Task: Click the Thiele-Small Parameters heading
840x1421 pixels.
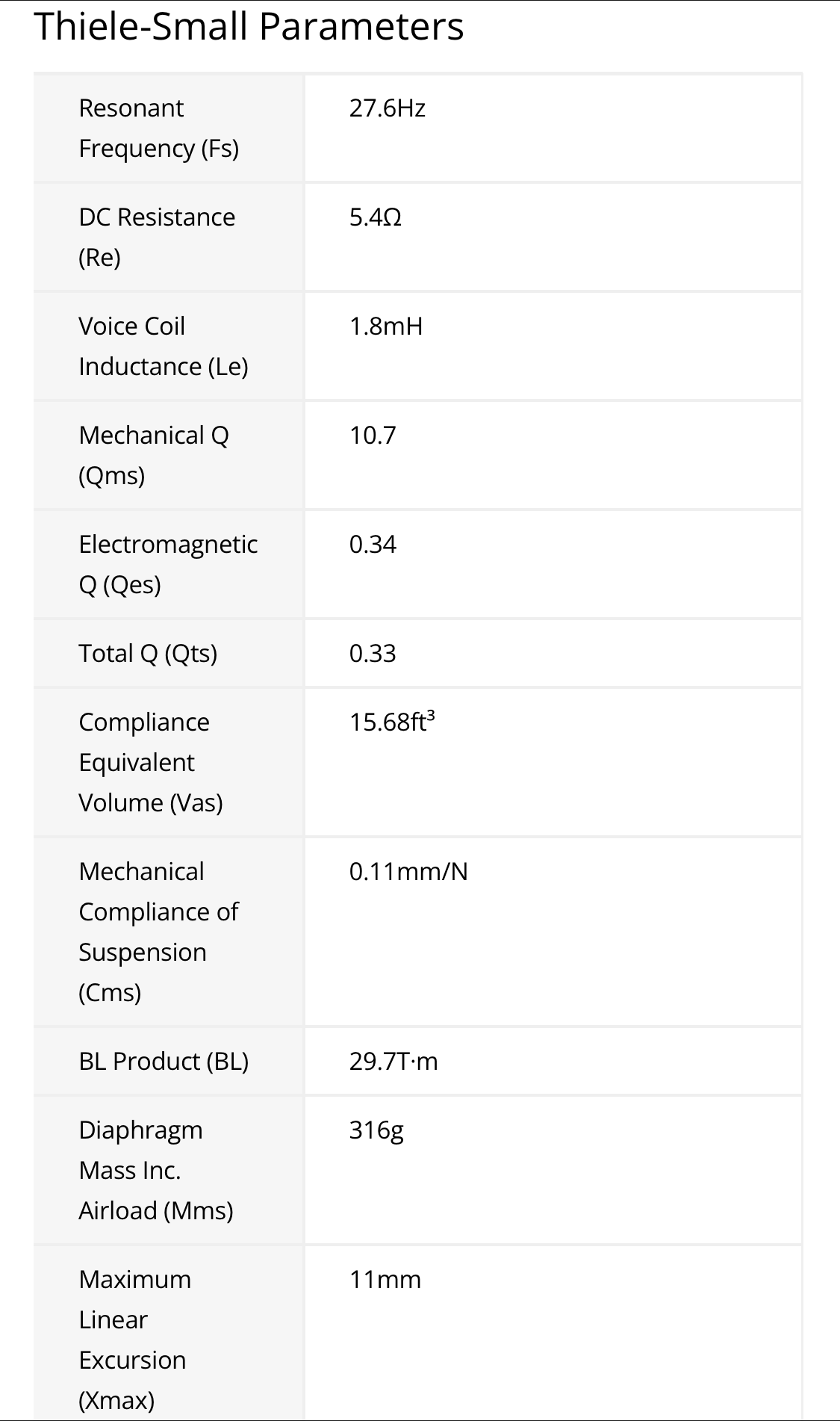Action: pos(249,27)
